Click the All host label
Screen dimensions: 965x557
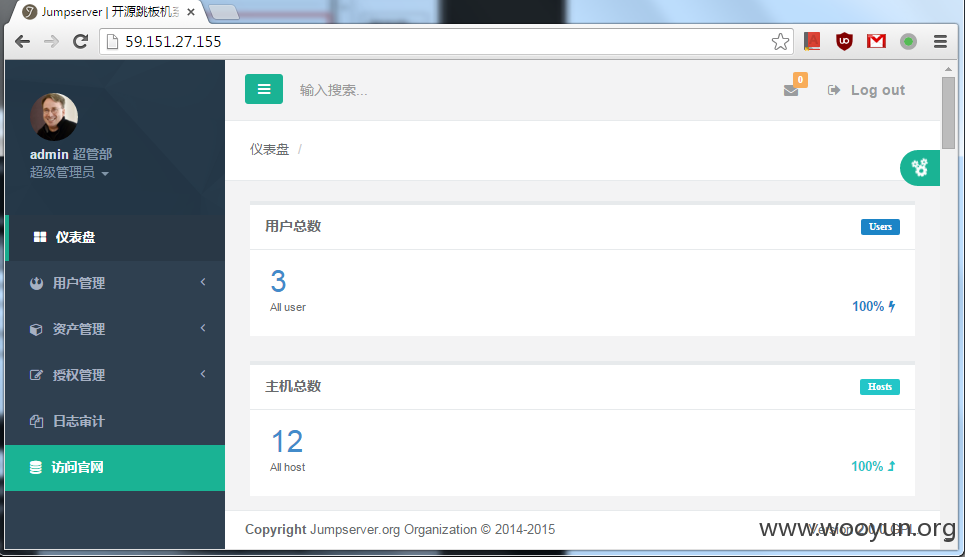click(x=287, y=467)
